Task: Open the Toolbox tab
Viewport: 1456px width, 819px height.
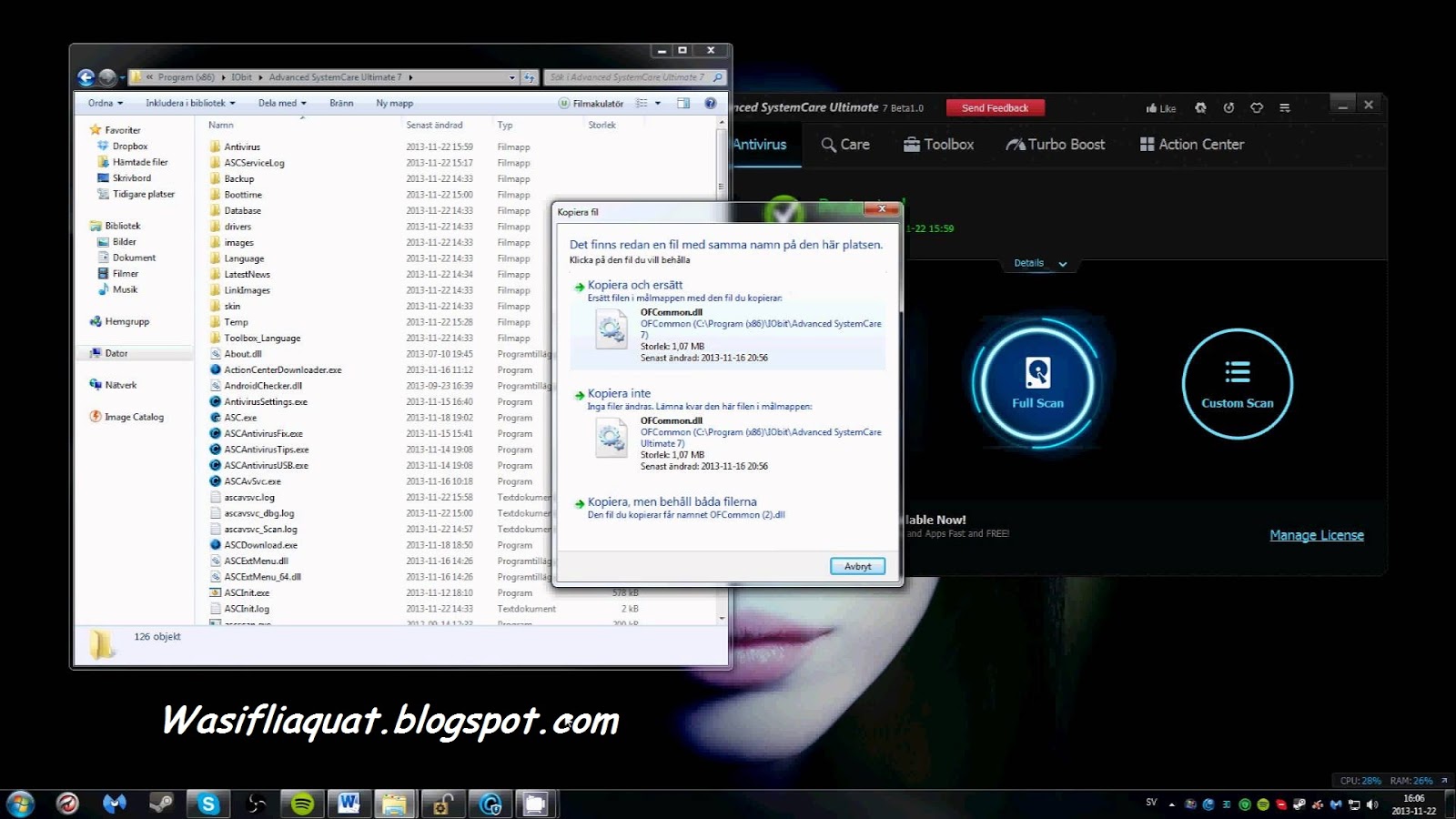Action: (938, 144)
